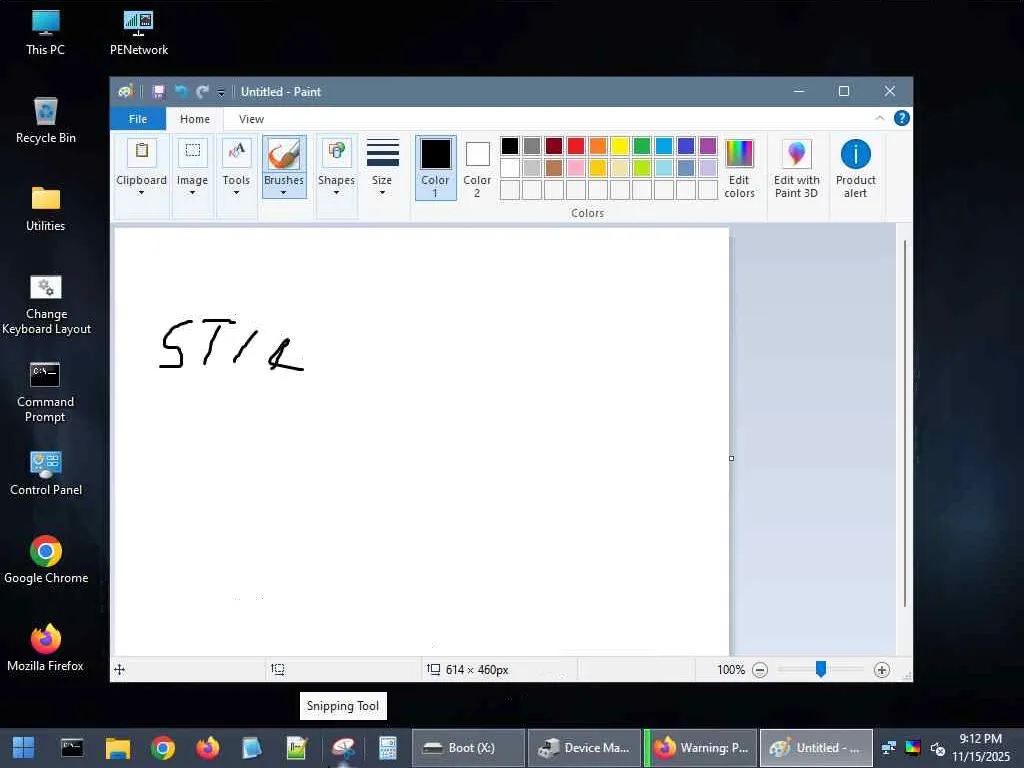Select Color 1 foreground swatch
This screenshot has height=768, width=1024.
[x=436, y=167]
